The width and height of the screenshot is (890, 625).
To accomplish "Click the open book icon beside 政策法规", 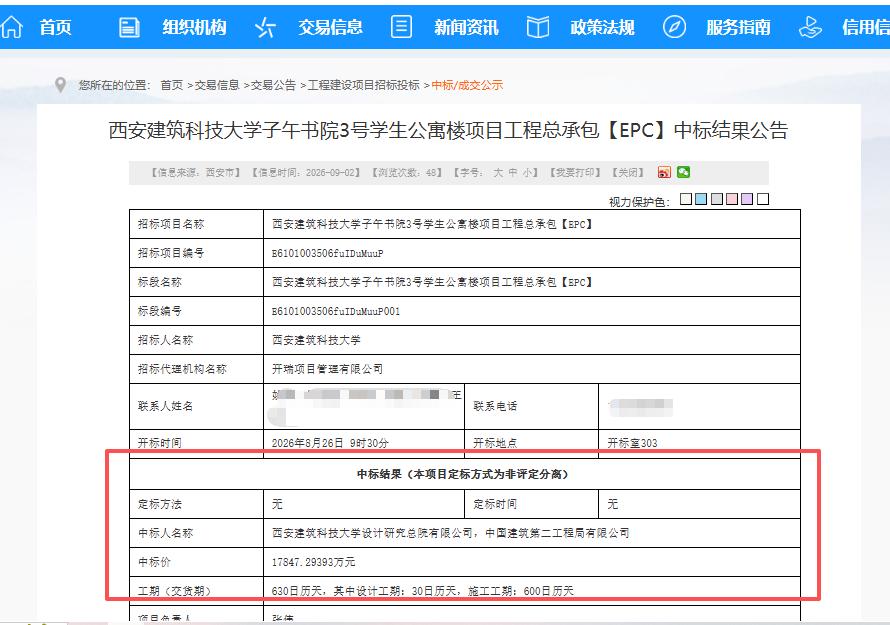I will [538, 27].
